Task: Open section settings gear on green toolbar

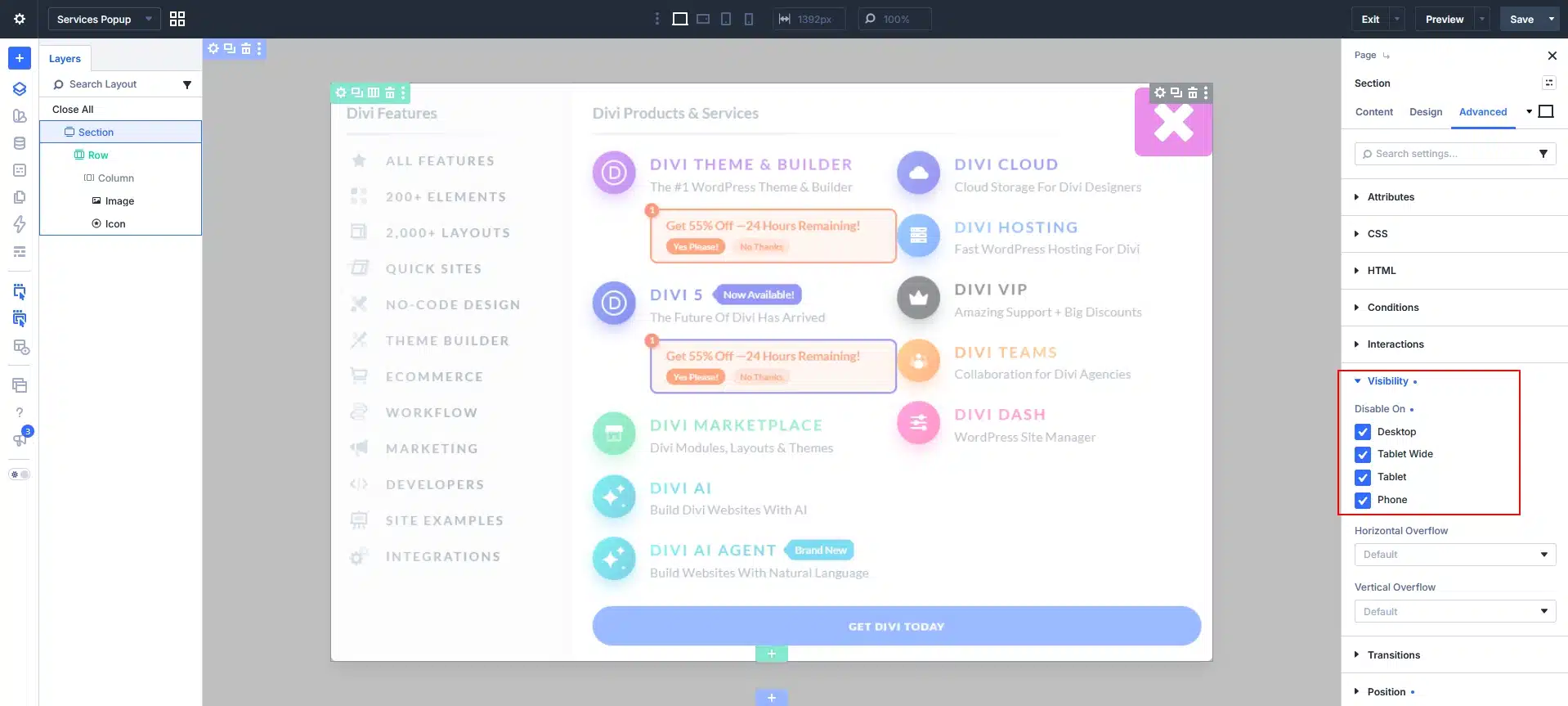Action: [x=341, y=92]
